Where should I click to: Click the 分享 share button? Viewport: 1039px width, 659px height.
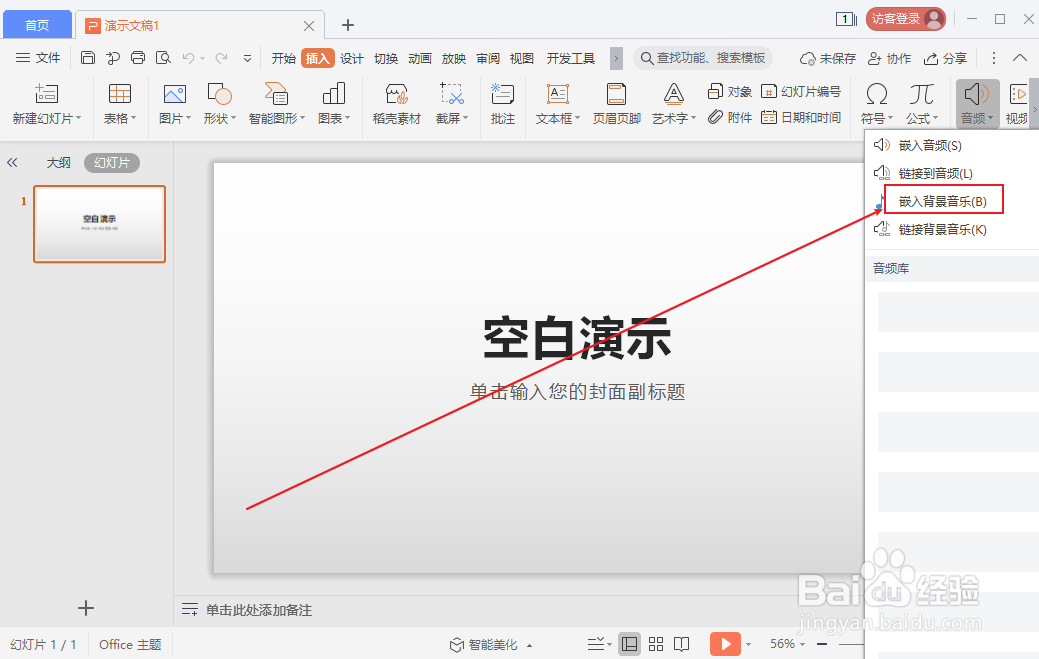click(x=946, y=58)
